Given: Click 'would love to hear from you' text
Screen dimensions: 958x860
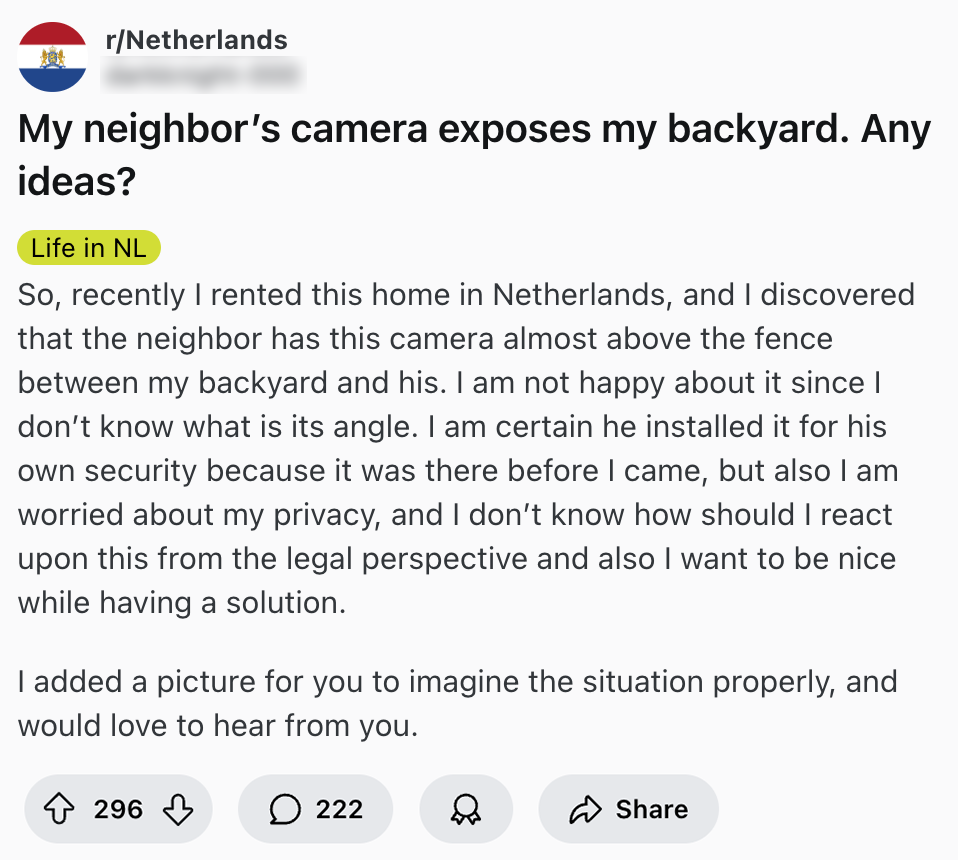Looking at the screenshot, I should 215,726.
